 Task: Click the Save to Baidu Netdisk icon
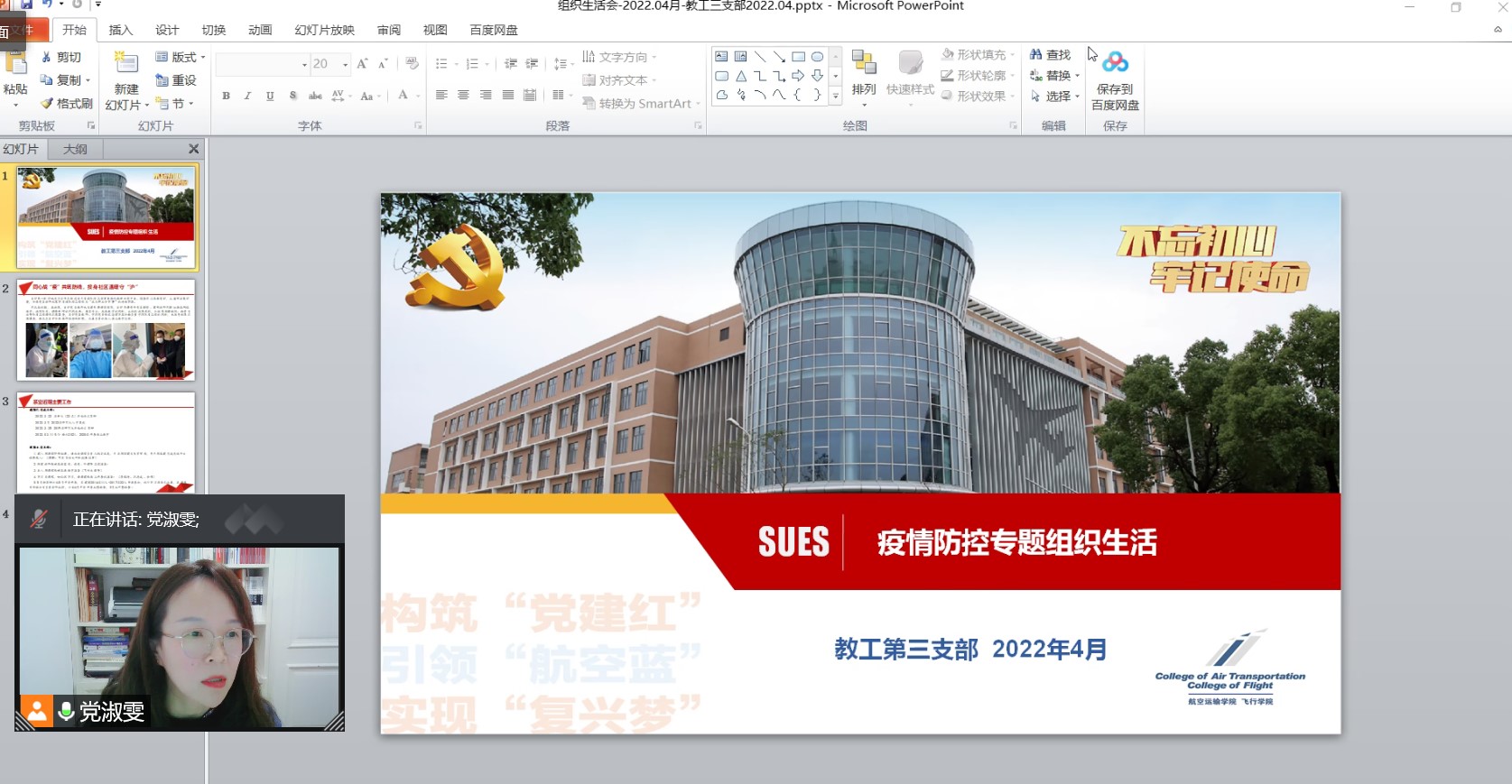pyautogui.click(x=1115, y=63)
